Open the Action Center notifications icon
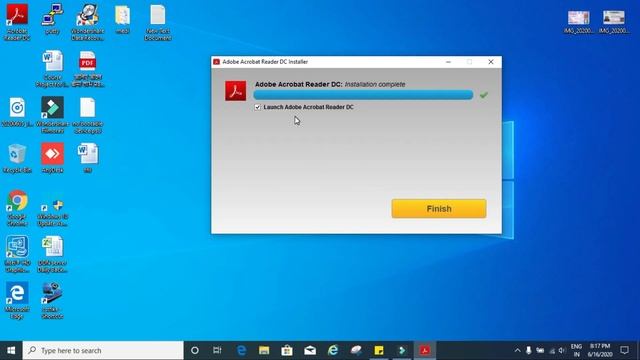 coord(624,350)
